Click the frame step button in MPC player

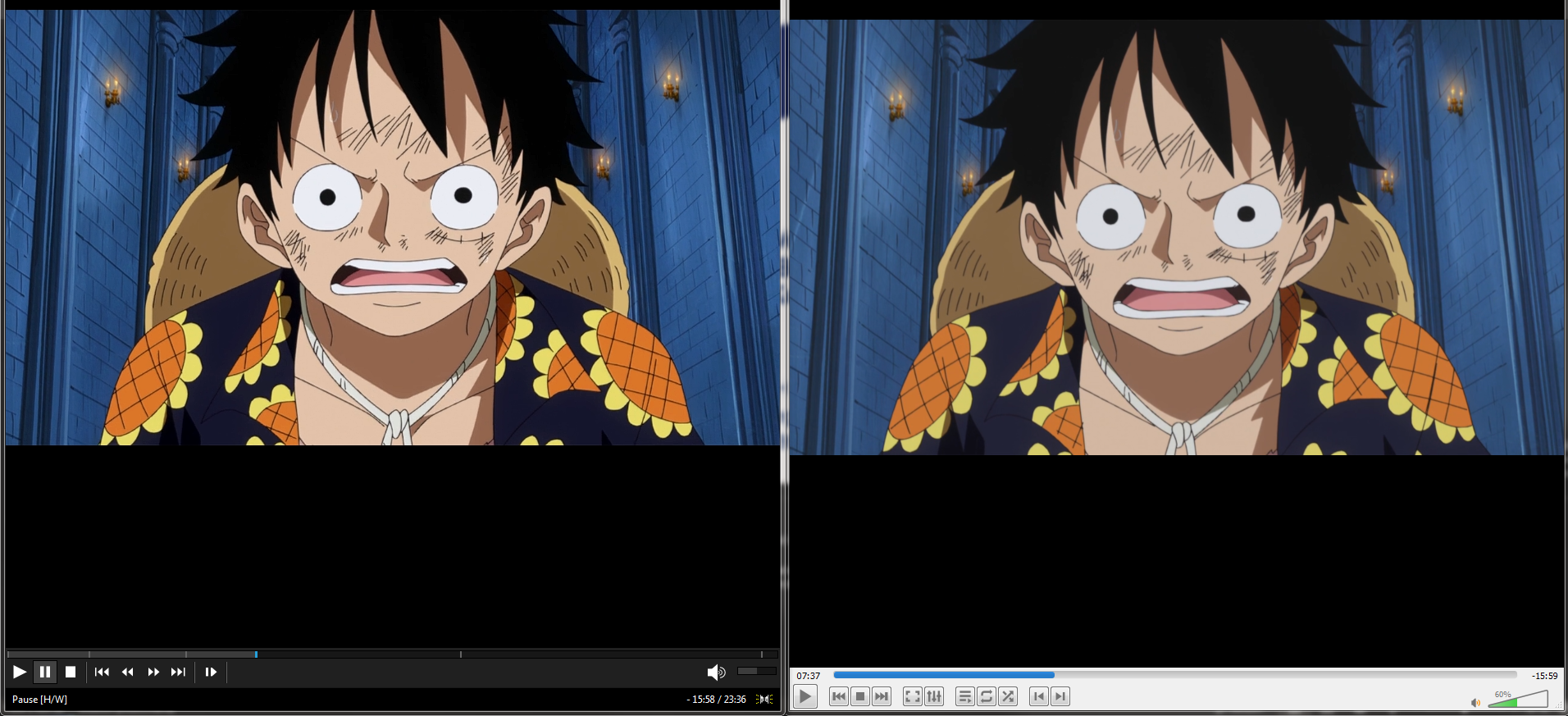pos(211,672)
